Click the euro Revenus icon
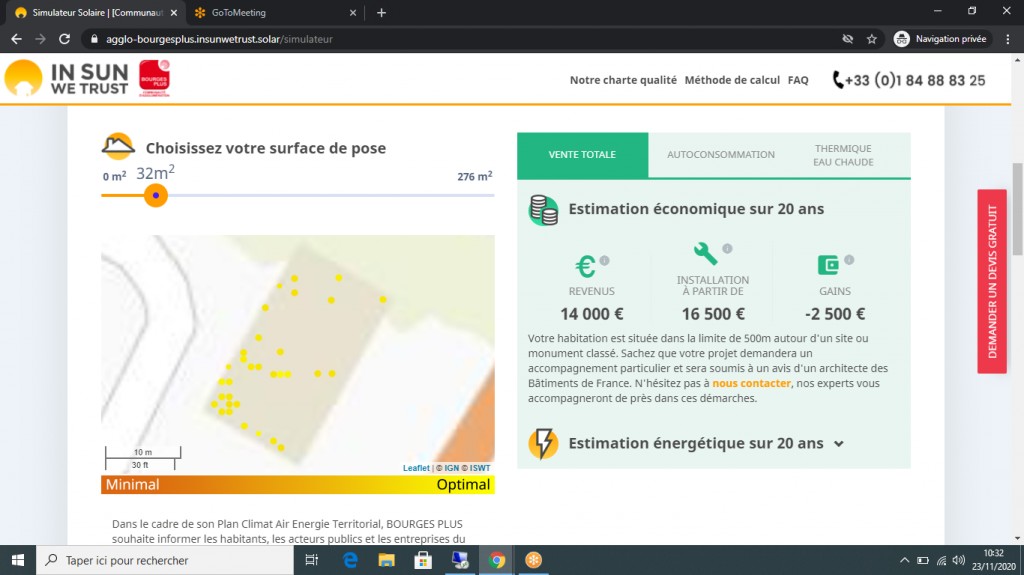Screen dimensions: 1024x575 [584, 266]
